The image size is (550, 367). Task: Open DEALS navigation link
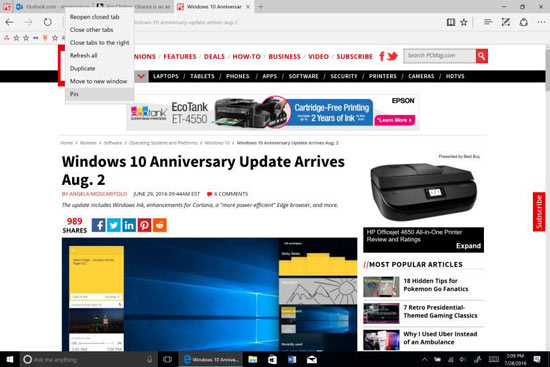(214, 56)
